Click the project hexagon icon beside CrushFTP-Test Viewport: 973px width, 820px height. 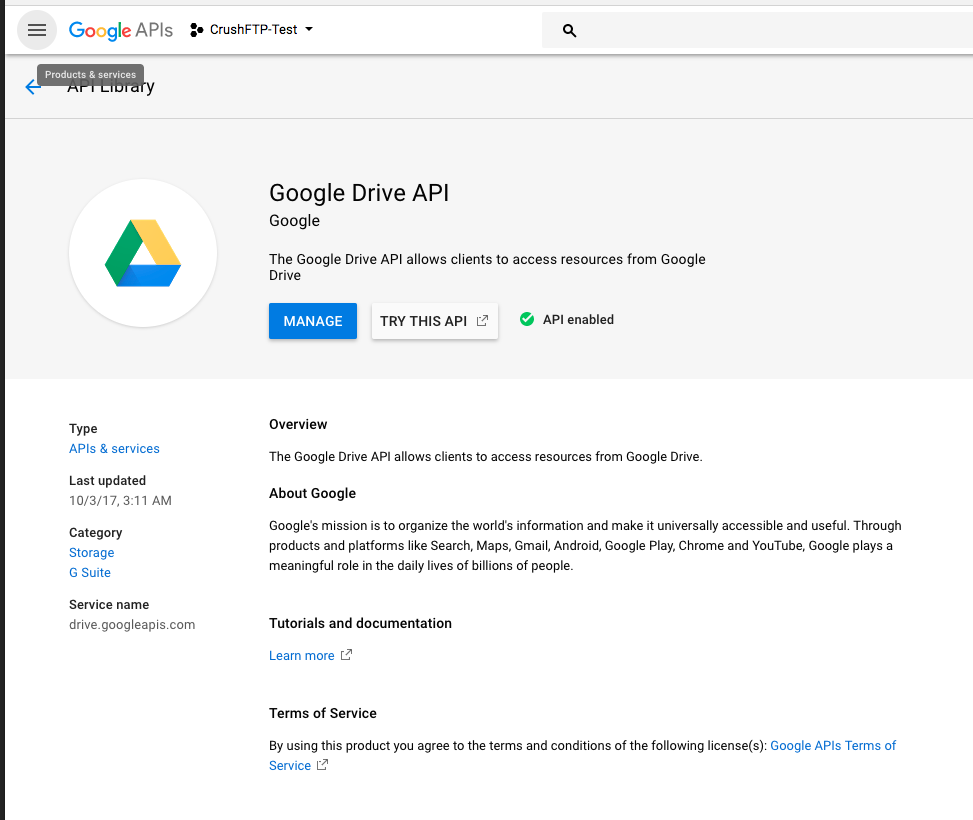(x=197, y=30)
